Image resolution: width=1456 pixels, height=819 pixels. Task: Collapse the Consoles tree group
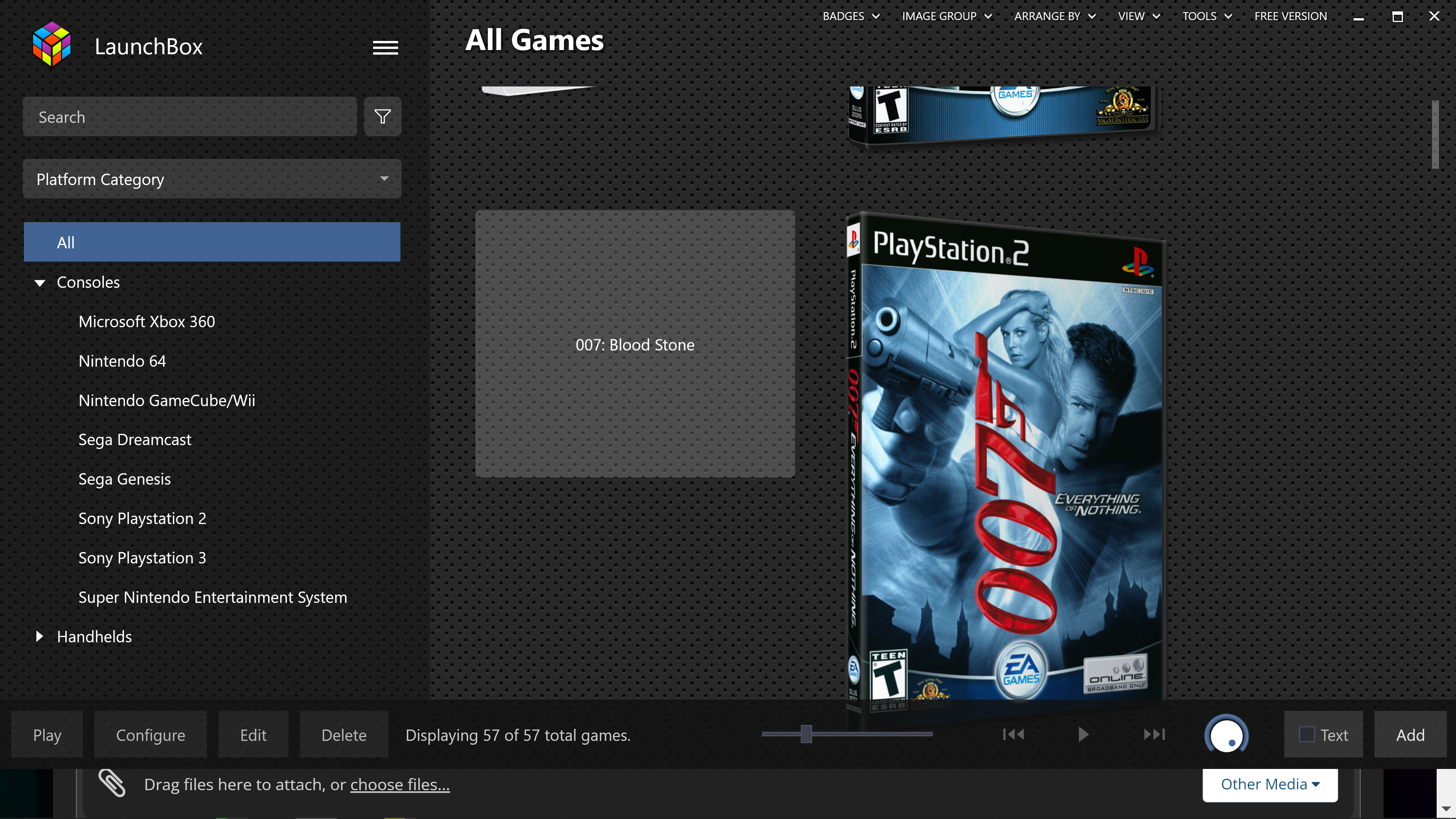39,282
